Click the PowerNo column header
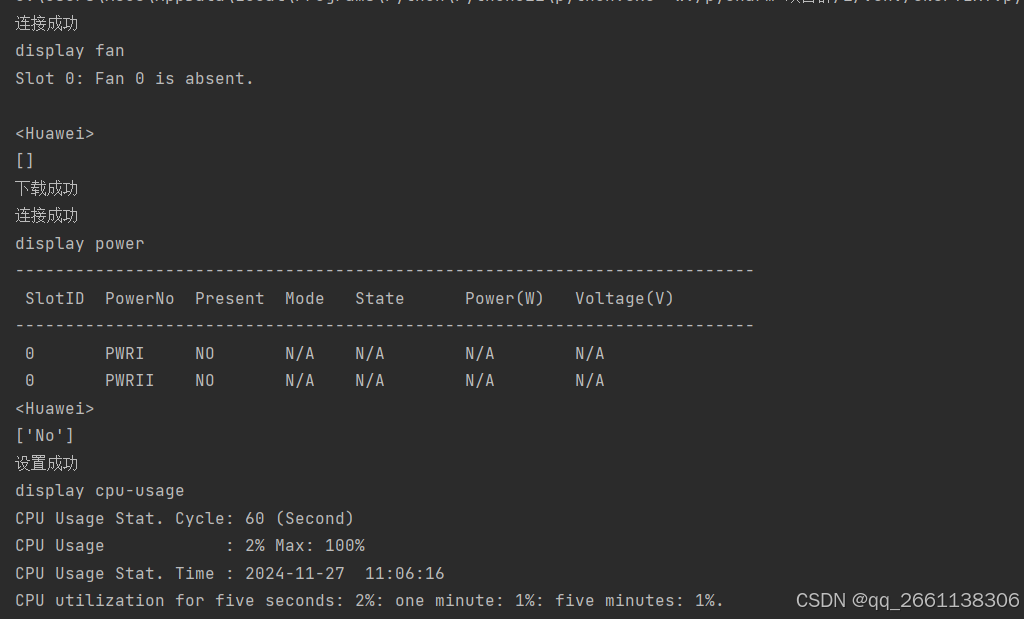Image resolution: width=1024 pixels, height=619 pixels. pyautogui.click(x=139, y=298)
